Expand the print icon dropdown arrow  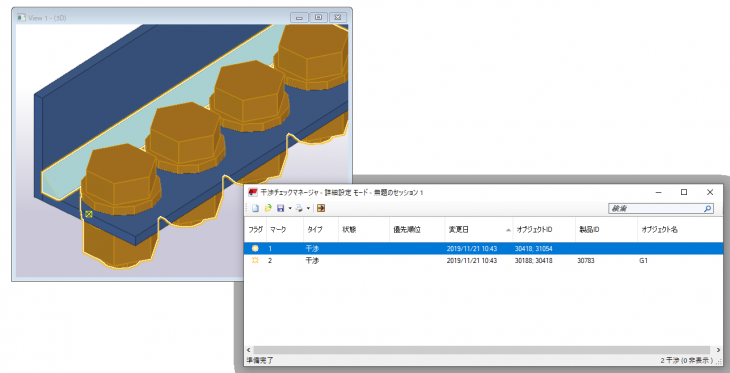pyautogui.click(x=308, y=209)
